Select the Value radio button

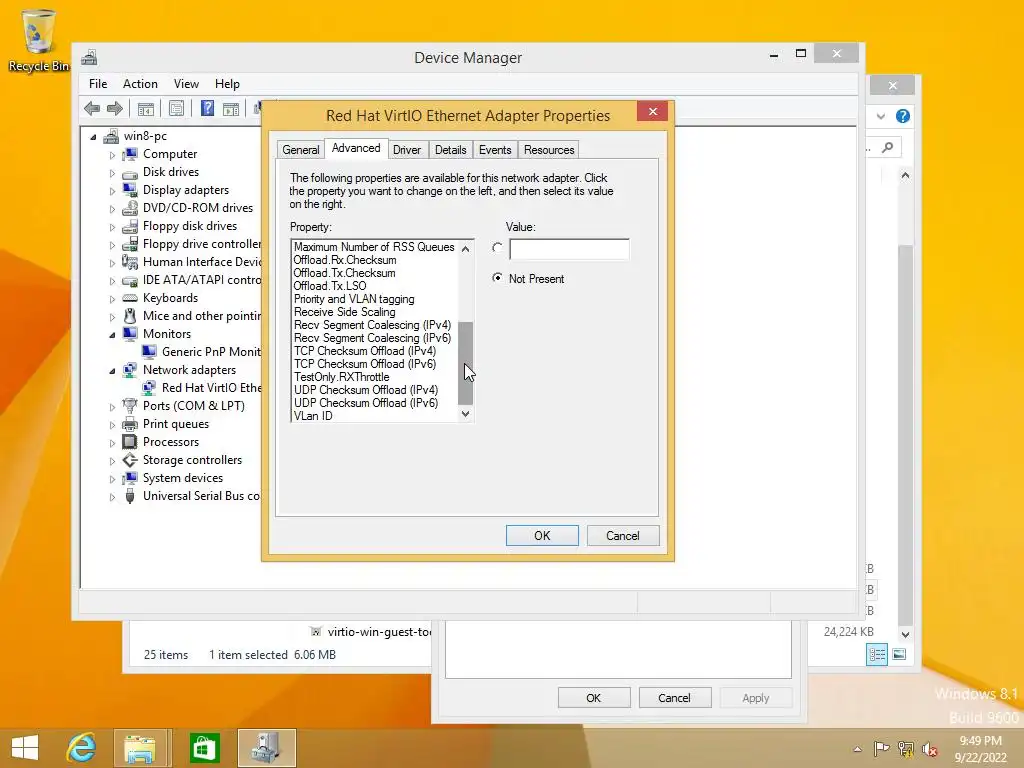coord(498,248)
